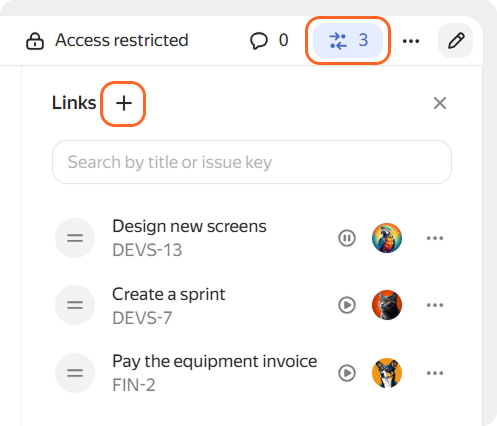This screenshot has height=426, width=497.
Task: Click the pencil edit icon
Action: point(456,41)
